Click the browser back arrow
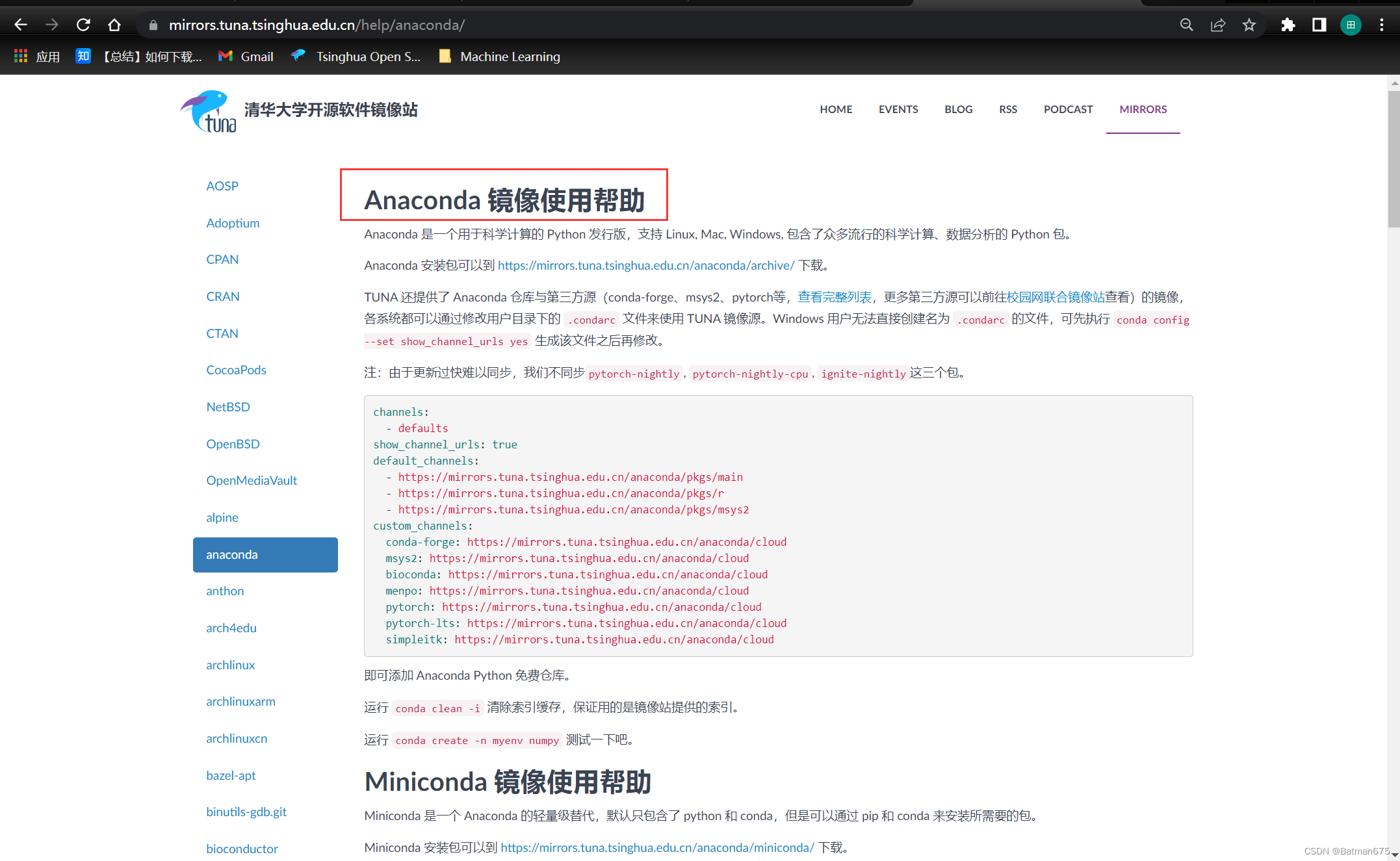1400x861 pixels. [x=20, y=25]
